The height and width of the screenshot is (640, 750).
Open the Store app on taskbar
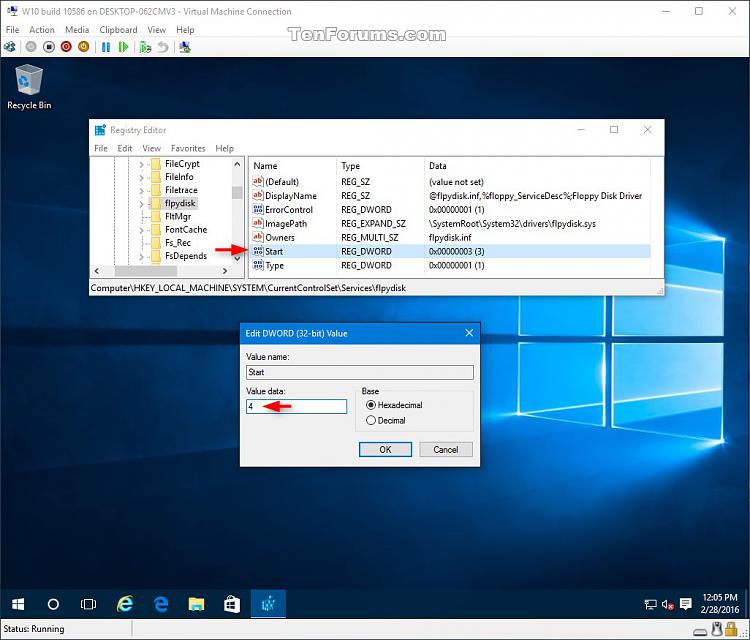[x=232, y=604]
